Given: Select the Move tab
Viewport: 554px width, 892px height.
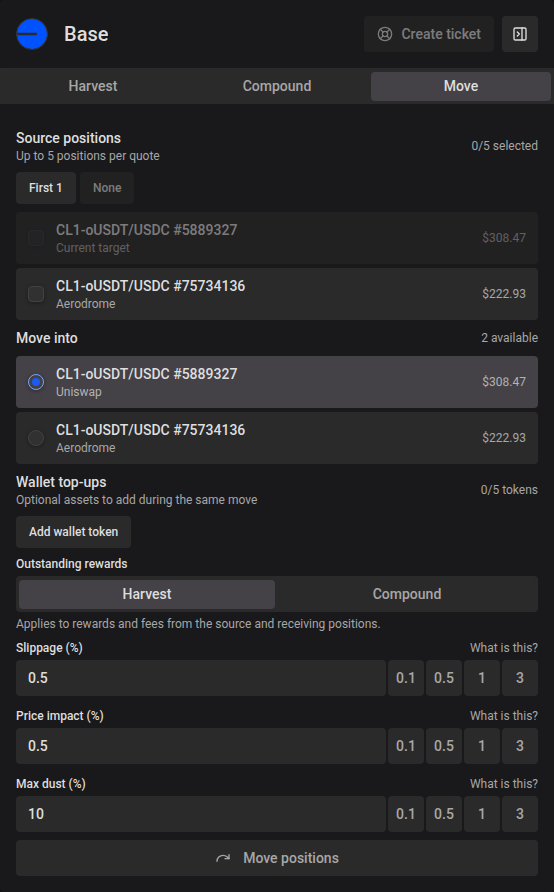Looking at the screenshot, I should 461,86.
